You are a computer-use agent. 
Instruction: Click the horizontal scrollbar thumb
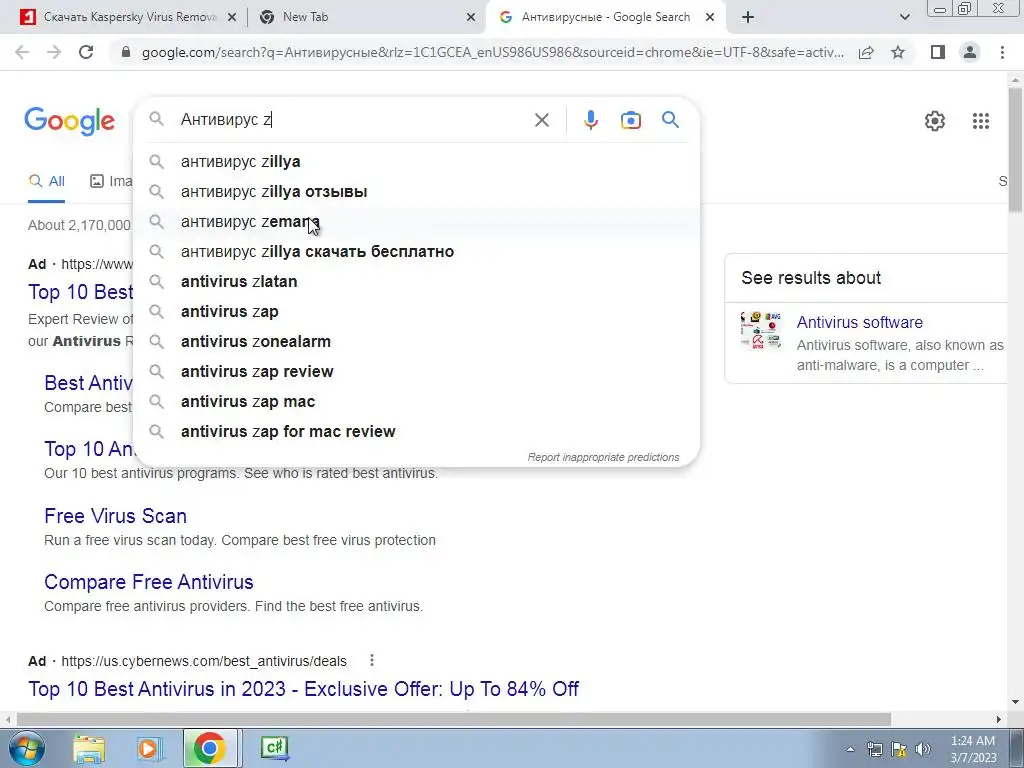454,719
